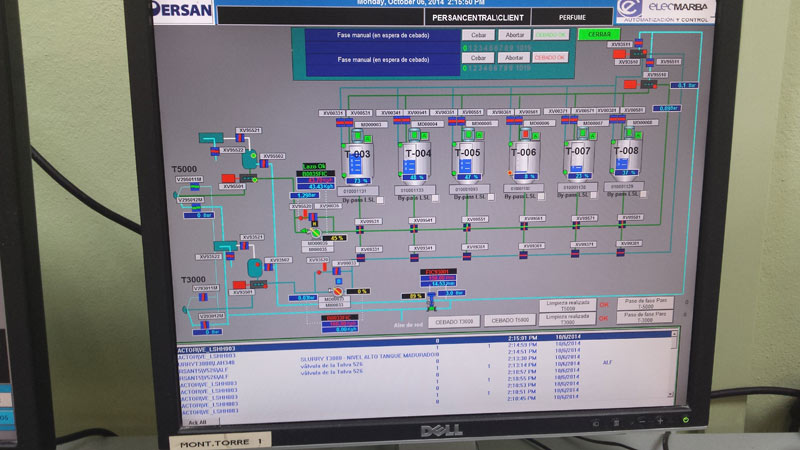800x450 pixels.
Task: Click the green-line valve below T-003
Action: [x=360, y=230]
